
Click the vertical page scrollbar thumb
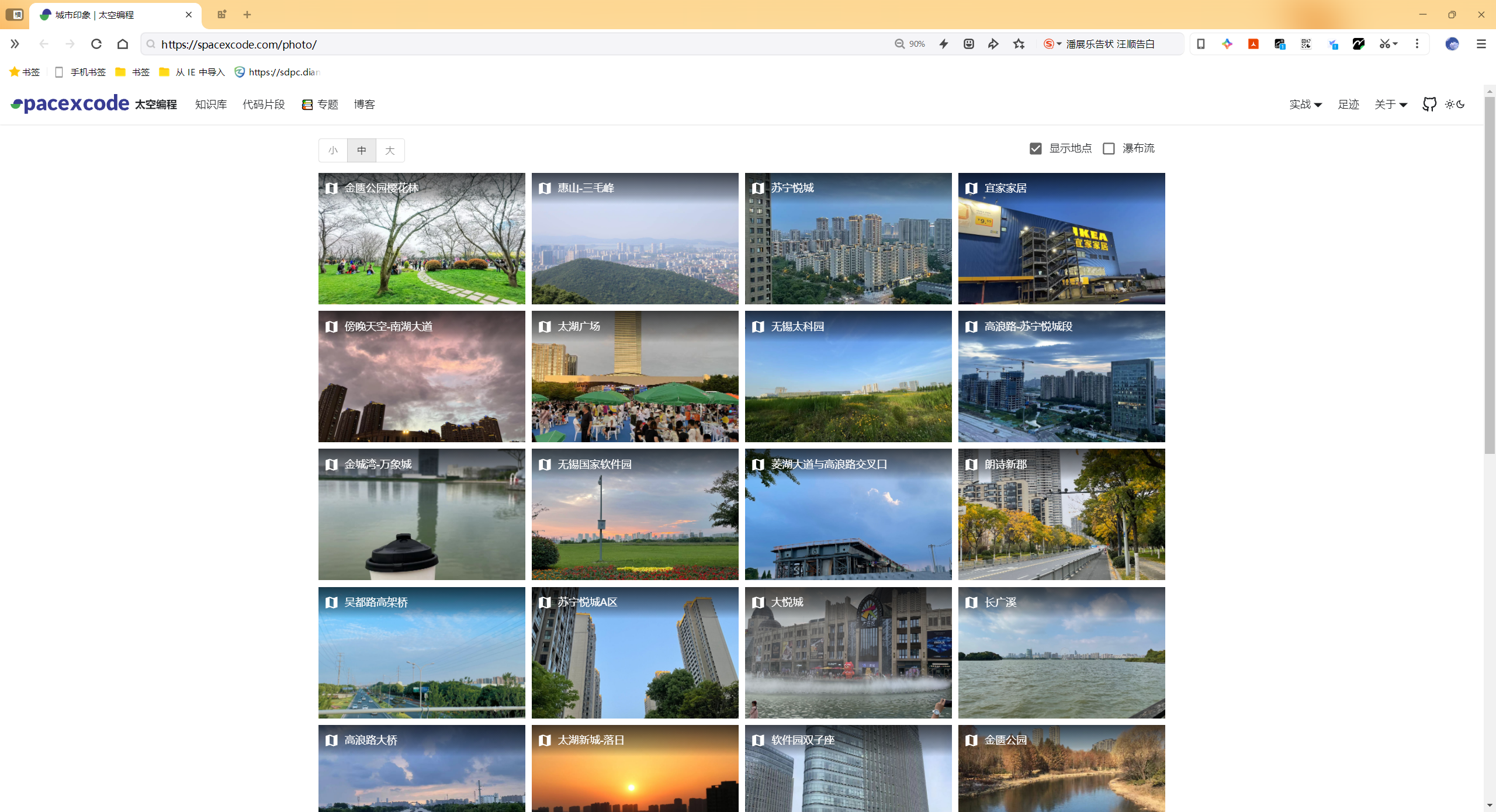click(1490, 275)
